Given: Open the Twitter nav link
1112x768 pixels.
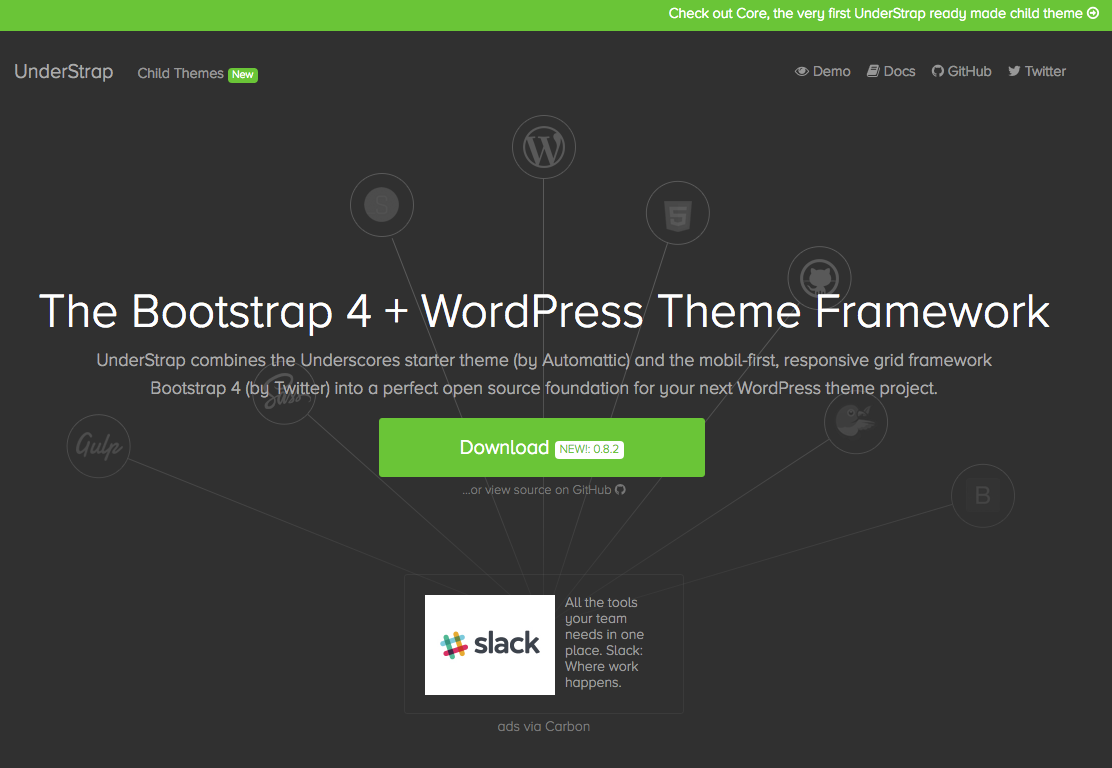Looking at the screenshot, I should tap(1037, 71).
